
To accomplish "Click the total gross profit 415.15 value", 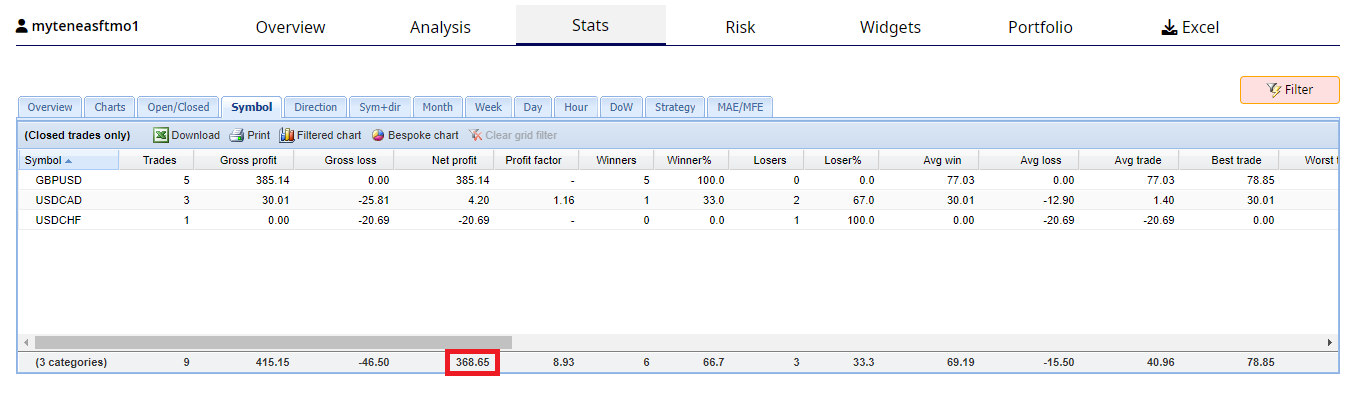I will tap(272, 362).
